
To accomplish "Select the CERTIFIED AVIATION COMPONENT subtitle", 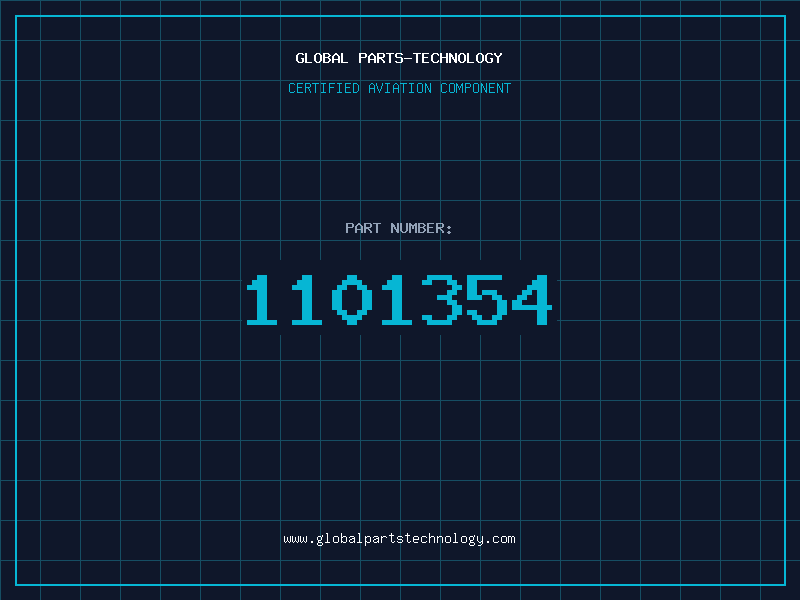I will click(x=399, y=88).
